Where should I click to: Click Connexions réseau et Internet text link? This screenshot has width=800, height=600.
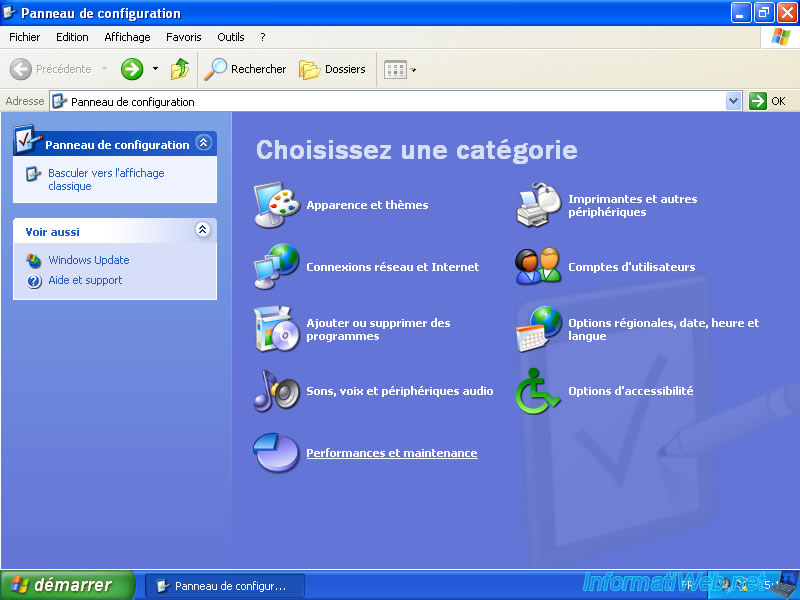(392, 267)
